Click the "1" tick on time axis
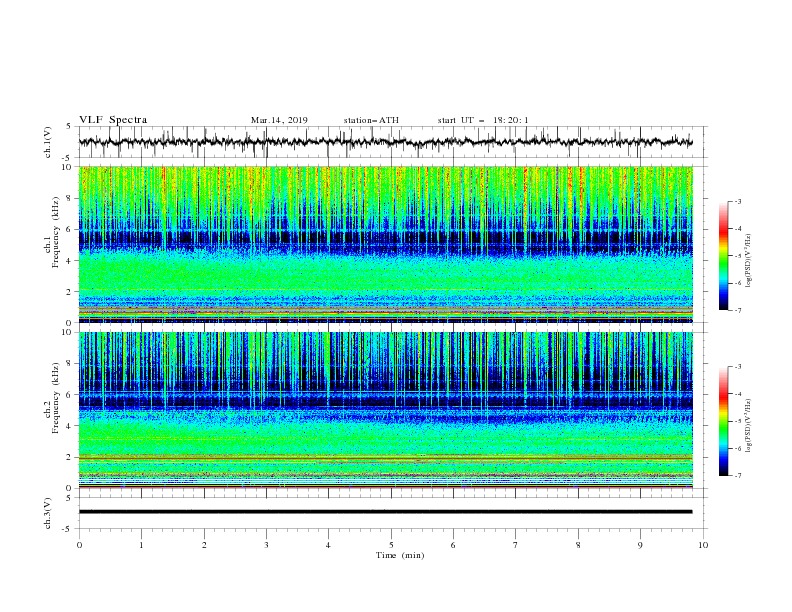This screenshot has height=612, width=792. (141, 545)
